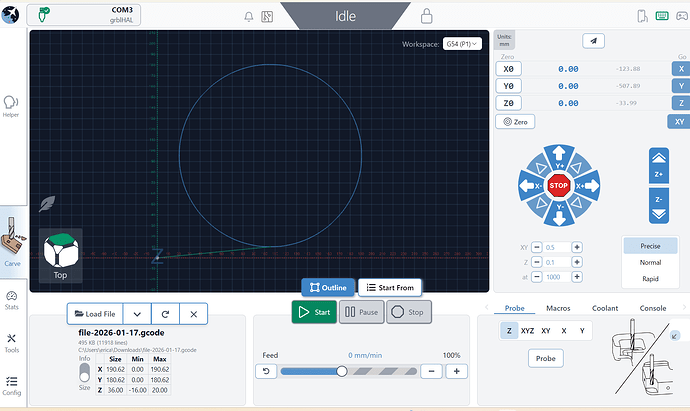Screen dimensions: 690x411
Task: Click the notifications bell icon
Action: pyautogui.click(x=249, y=16)
